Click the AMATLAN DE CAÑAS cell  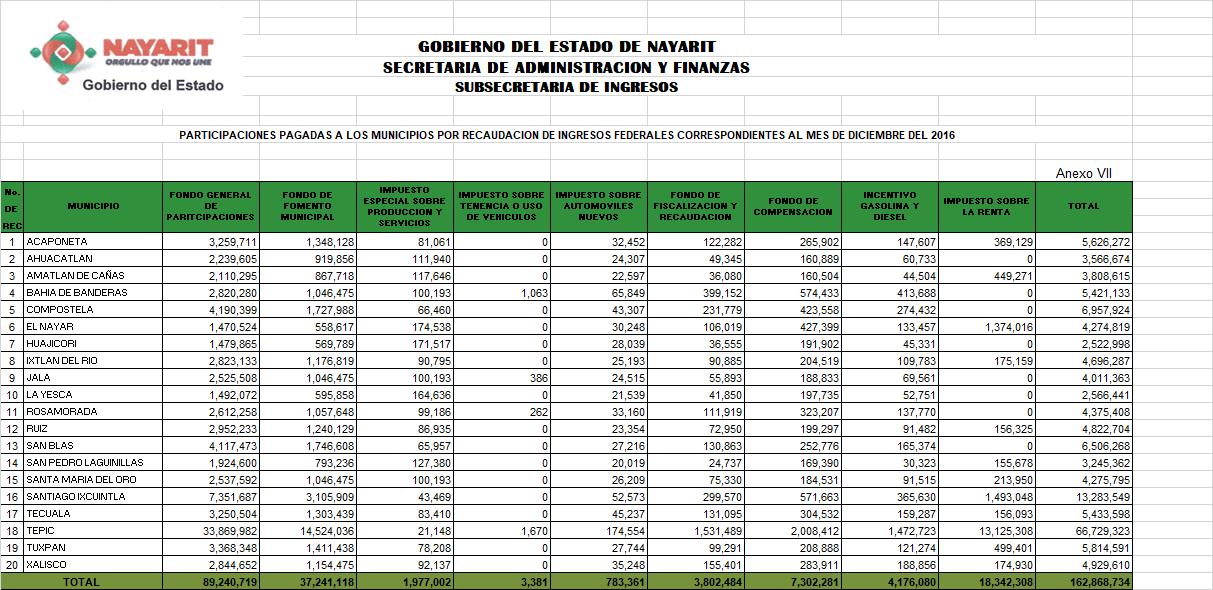[93, 276]
